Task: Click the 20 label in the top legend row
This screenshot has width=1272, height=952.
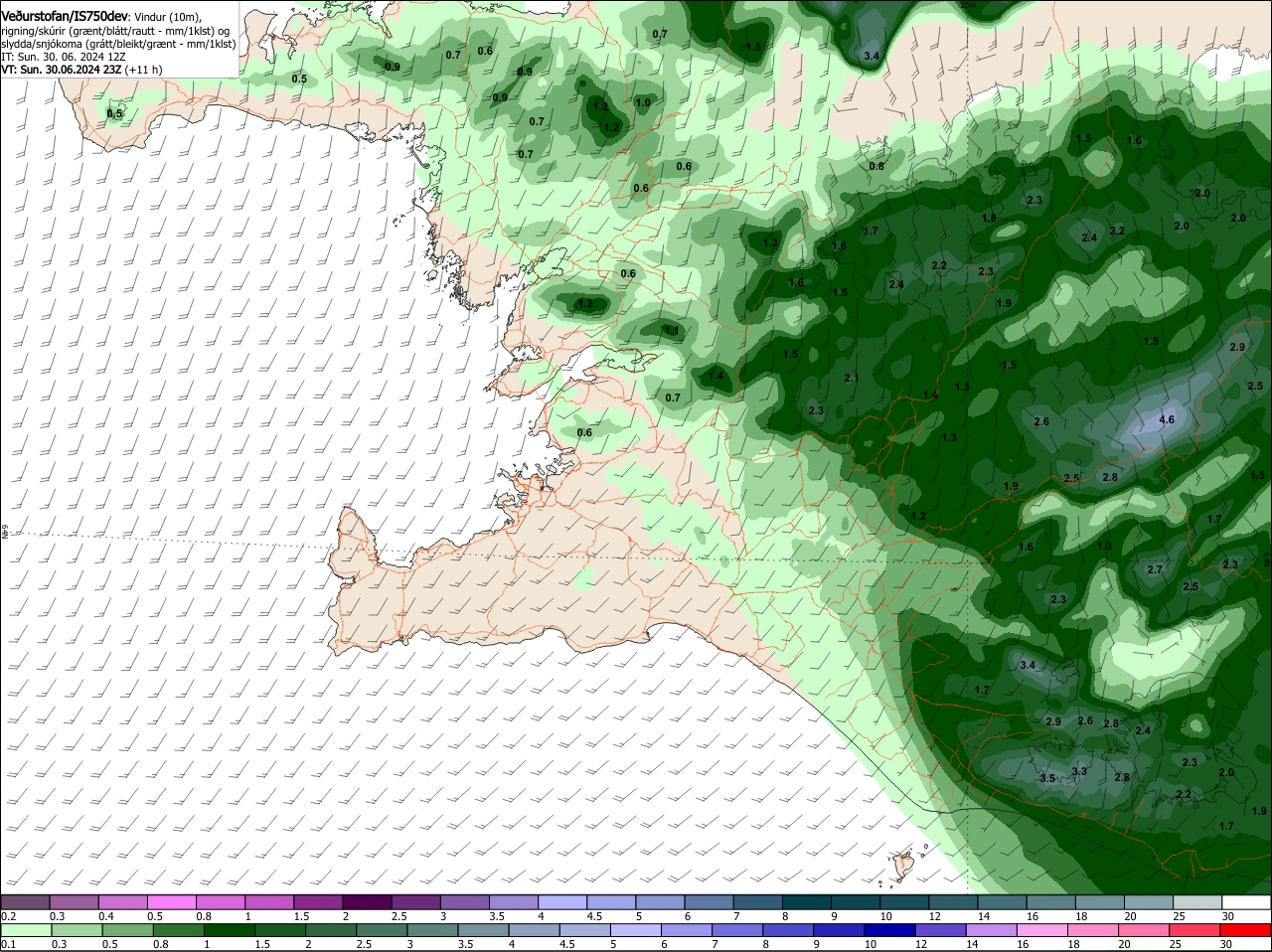Action: pyautogui.click(x=1131, y=915)
